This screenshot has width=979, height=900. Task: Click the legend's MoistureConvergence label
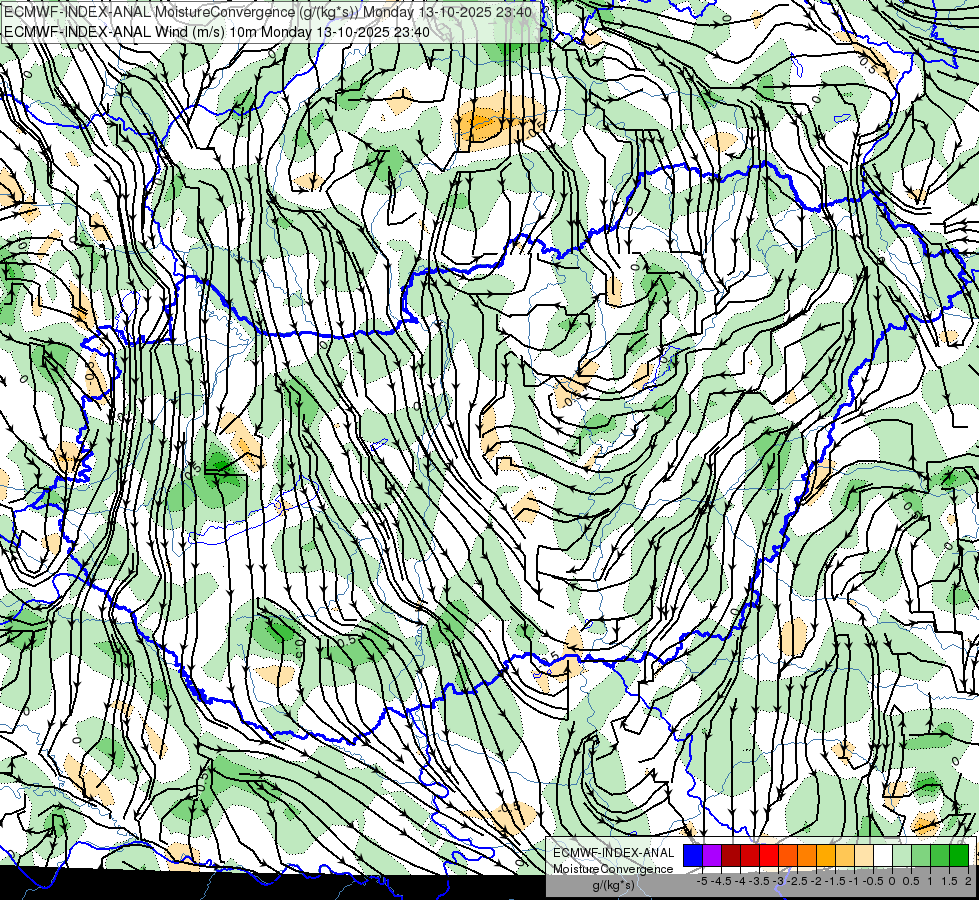pos(613,869)
